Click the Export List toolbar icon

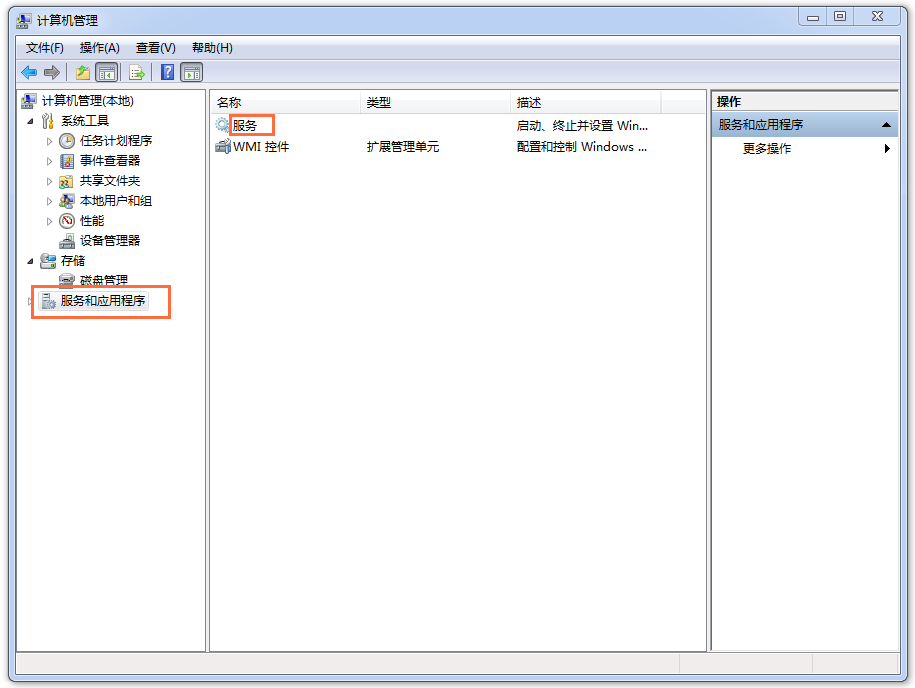point(137,72)
